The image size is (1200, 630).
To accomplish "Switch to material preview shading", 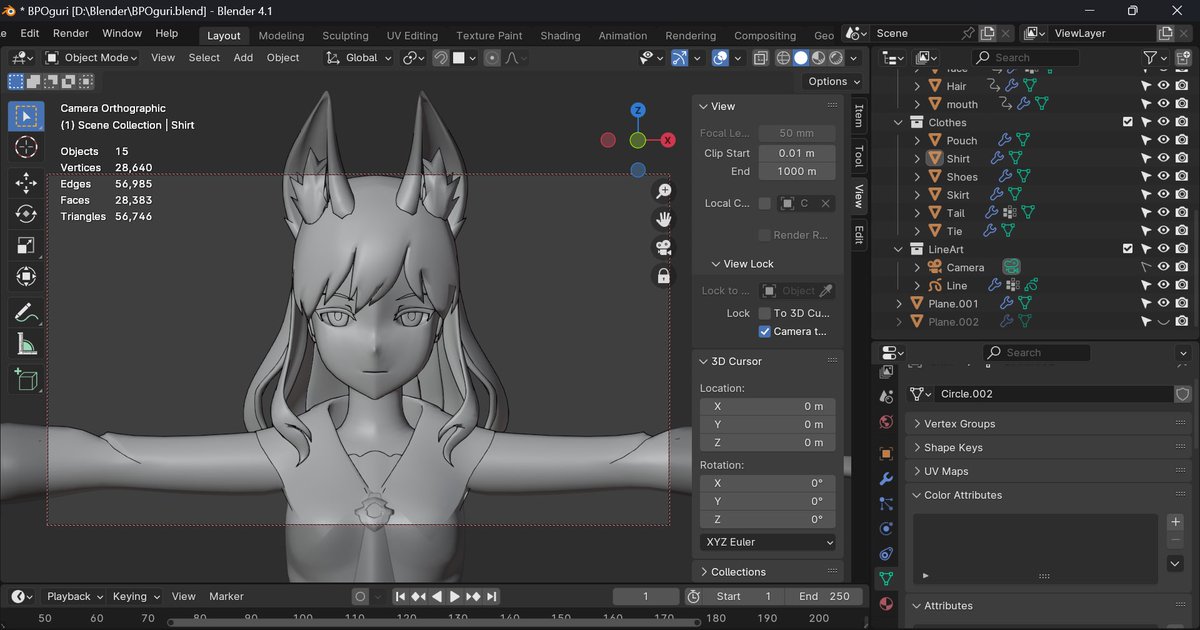I will point(819,58).
